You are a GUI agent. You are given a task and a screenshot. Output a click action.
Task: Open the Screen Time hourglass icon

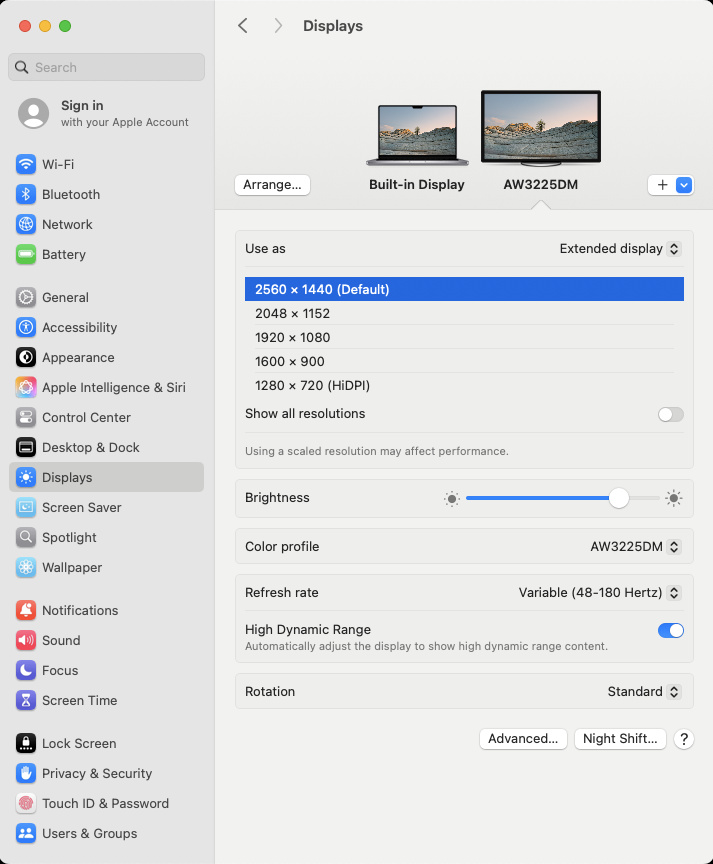[x=26, y=700]
